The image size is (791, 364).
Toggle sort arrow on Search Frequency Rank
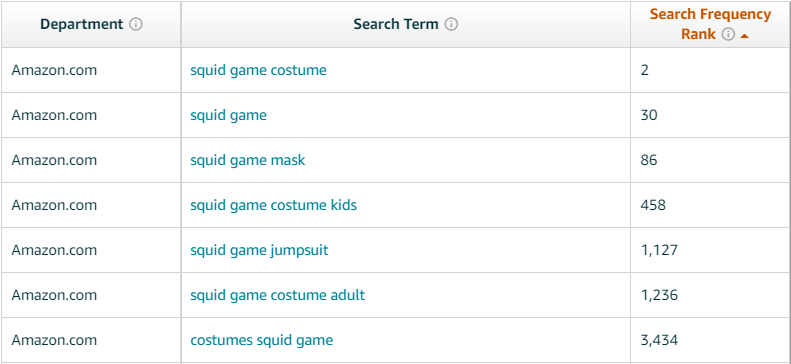pyautogui.click(x=744, y=36)
